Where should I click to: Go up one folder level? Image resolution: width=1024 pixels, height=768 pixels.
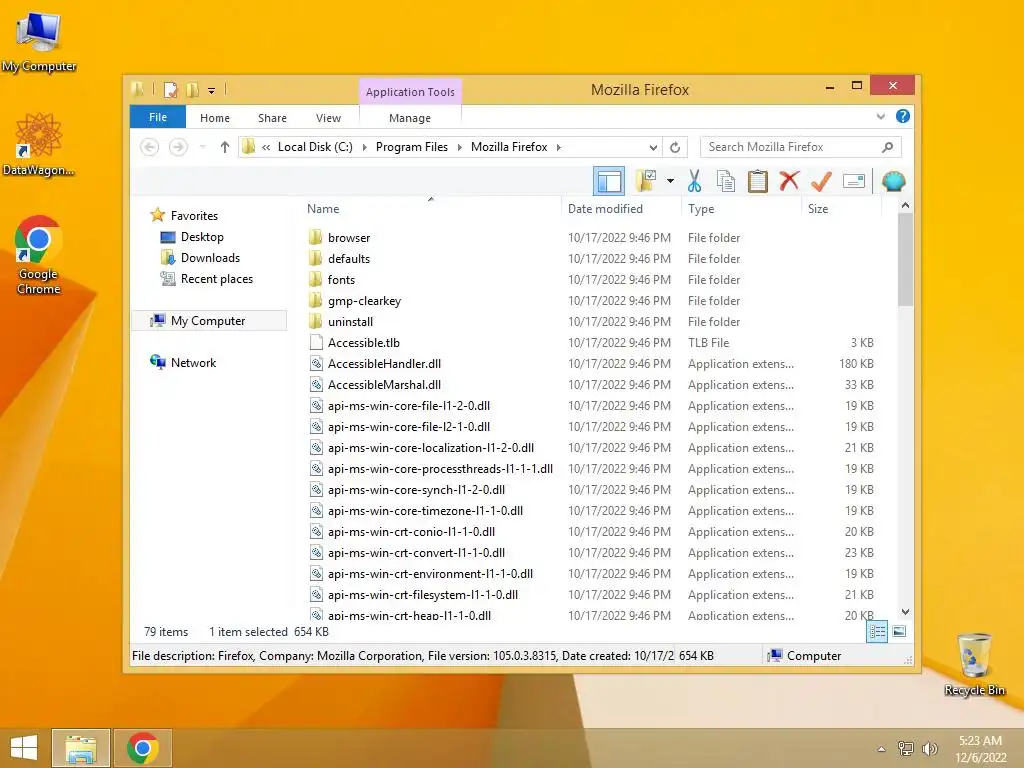[225, 147]
